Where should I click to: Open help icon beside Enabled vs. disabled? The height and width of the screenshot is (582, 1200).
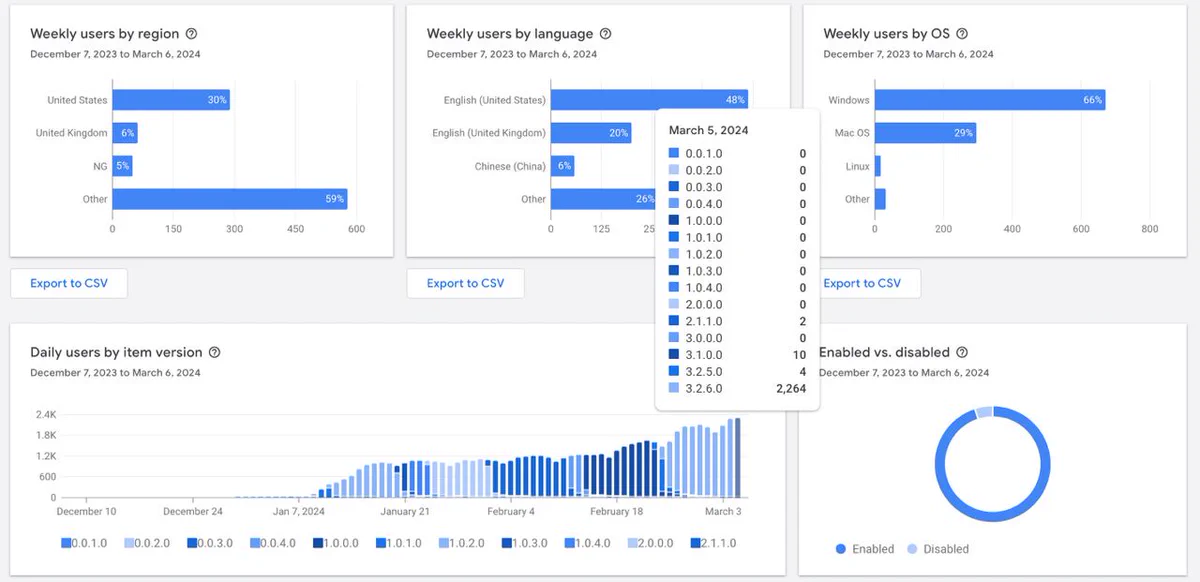962,352
